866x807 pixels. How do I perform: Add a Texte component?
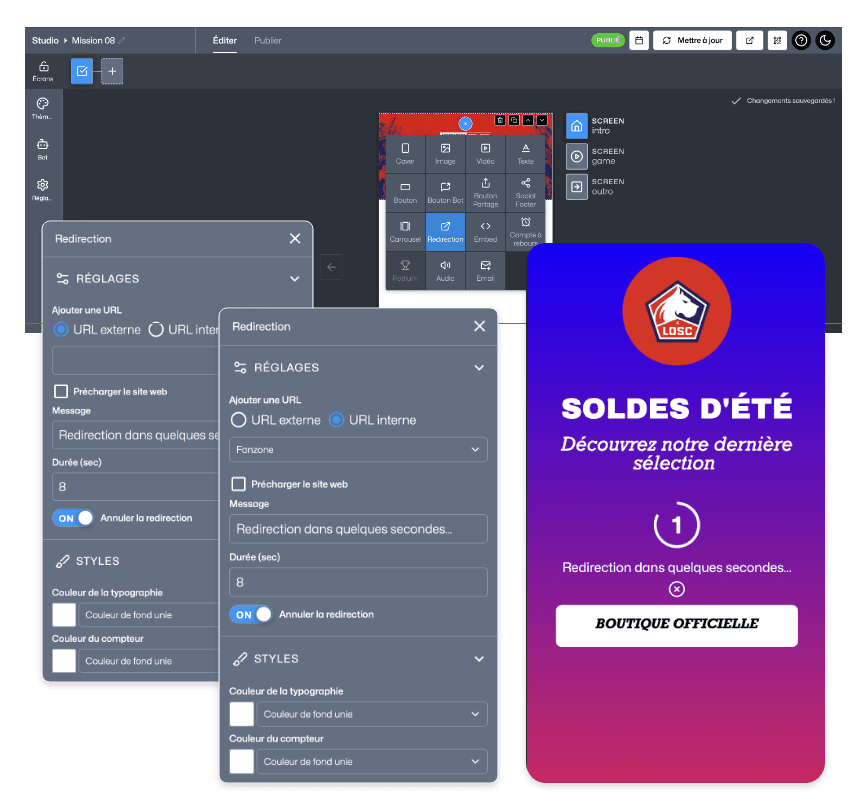tap(525, 154)
